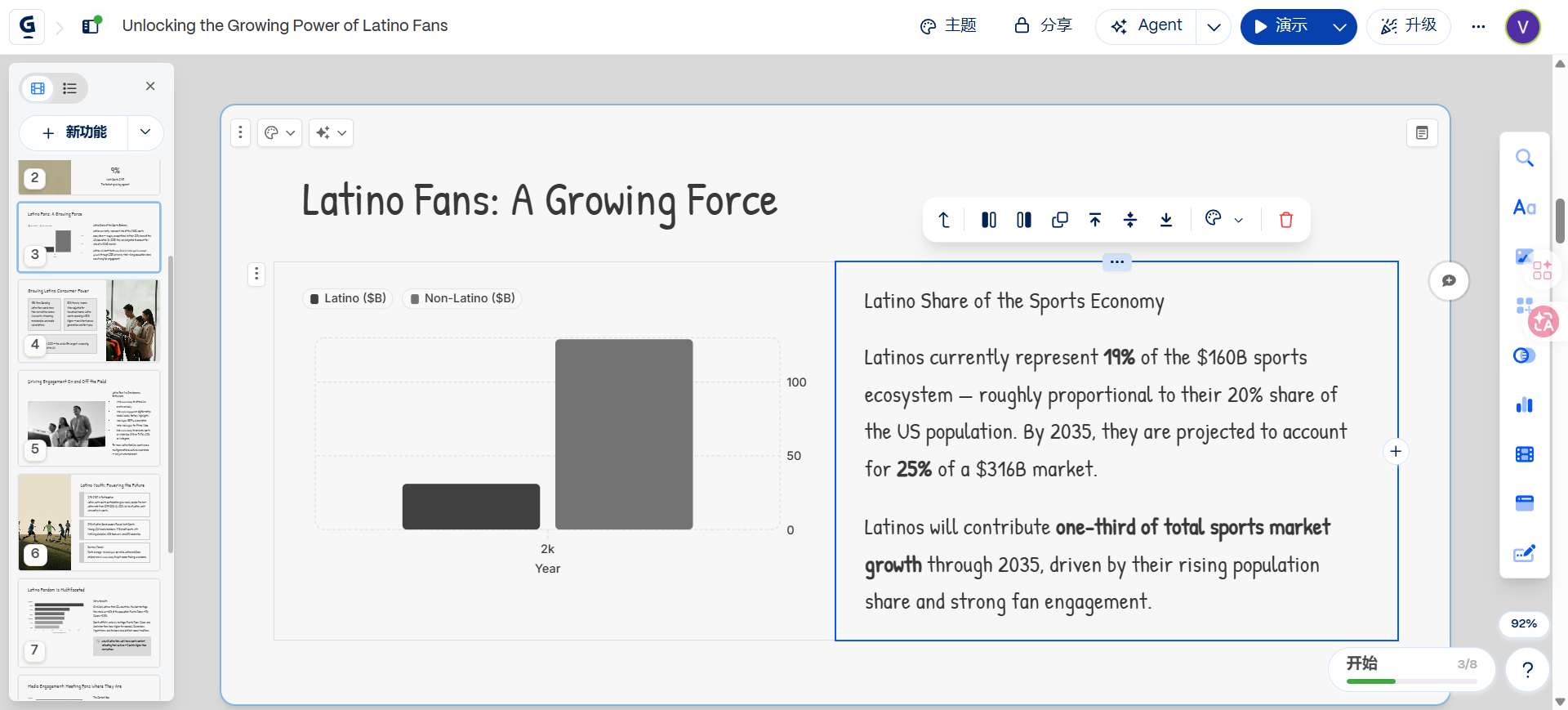Click the pink grid sparkle floating icon
1568x710 pixels.
[x=1543, y=270]
